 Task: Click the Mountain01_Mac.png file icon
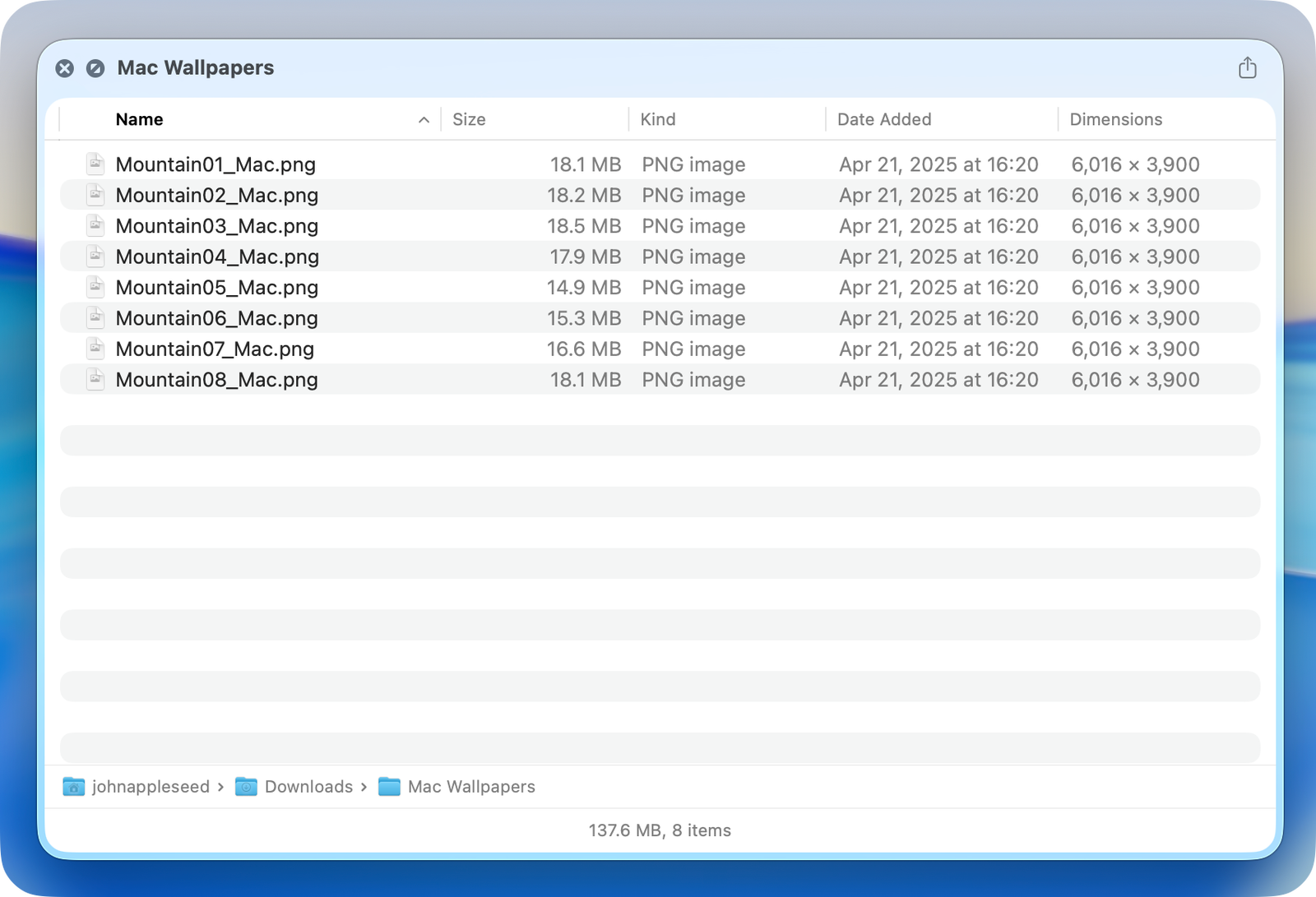95,164
